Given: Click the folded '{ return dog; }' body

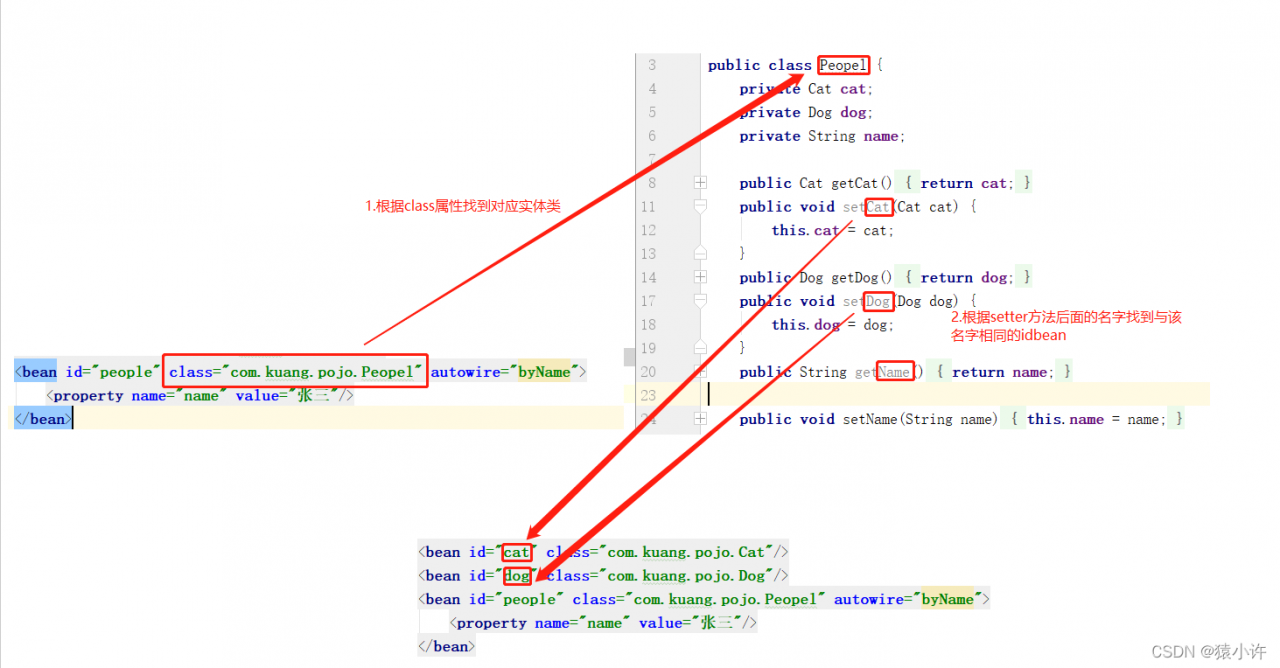Looking at the screenshot, I should 968,277.
